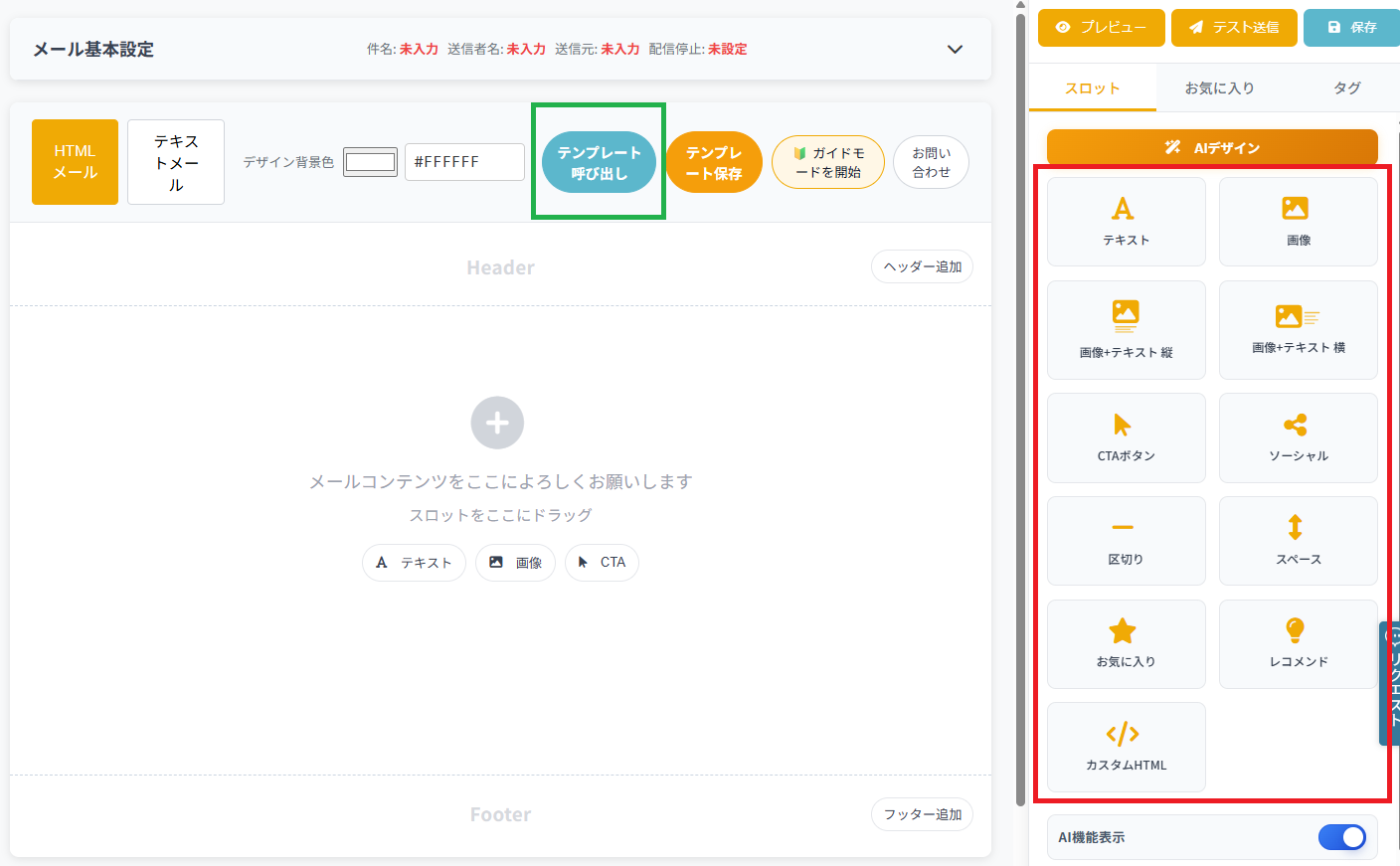1400x866 pixels.
Task: Select the 画像 slot icon
Action: pyautogui.click(x=1297, y=221)
